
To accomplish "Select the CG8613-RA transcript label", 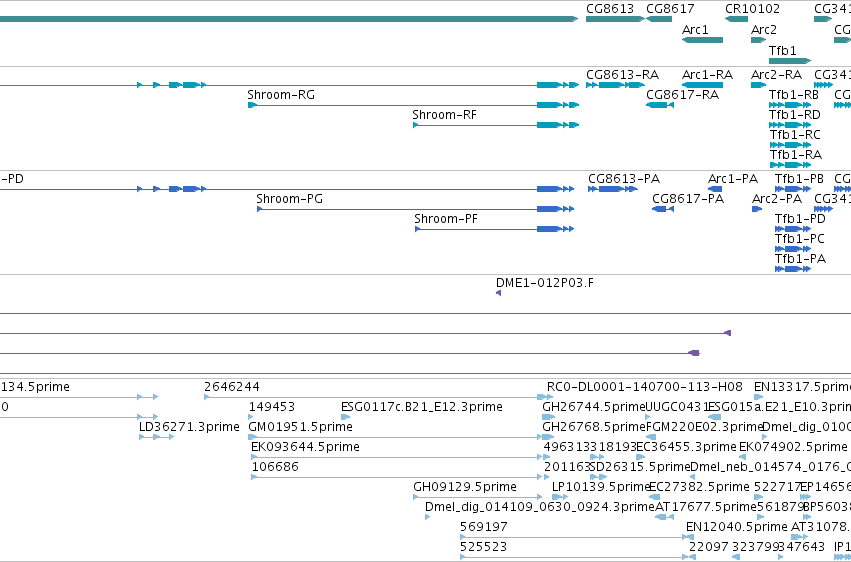I will tap(623, 75).
